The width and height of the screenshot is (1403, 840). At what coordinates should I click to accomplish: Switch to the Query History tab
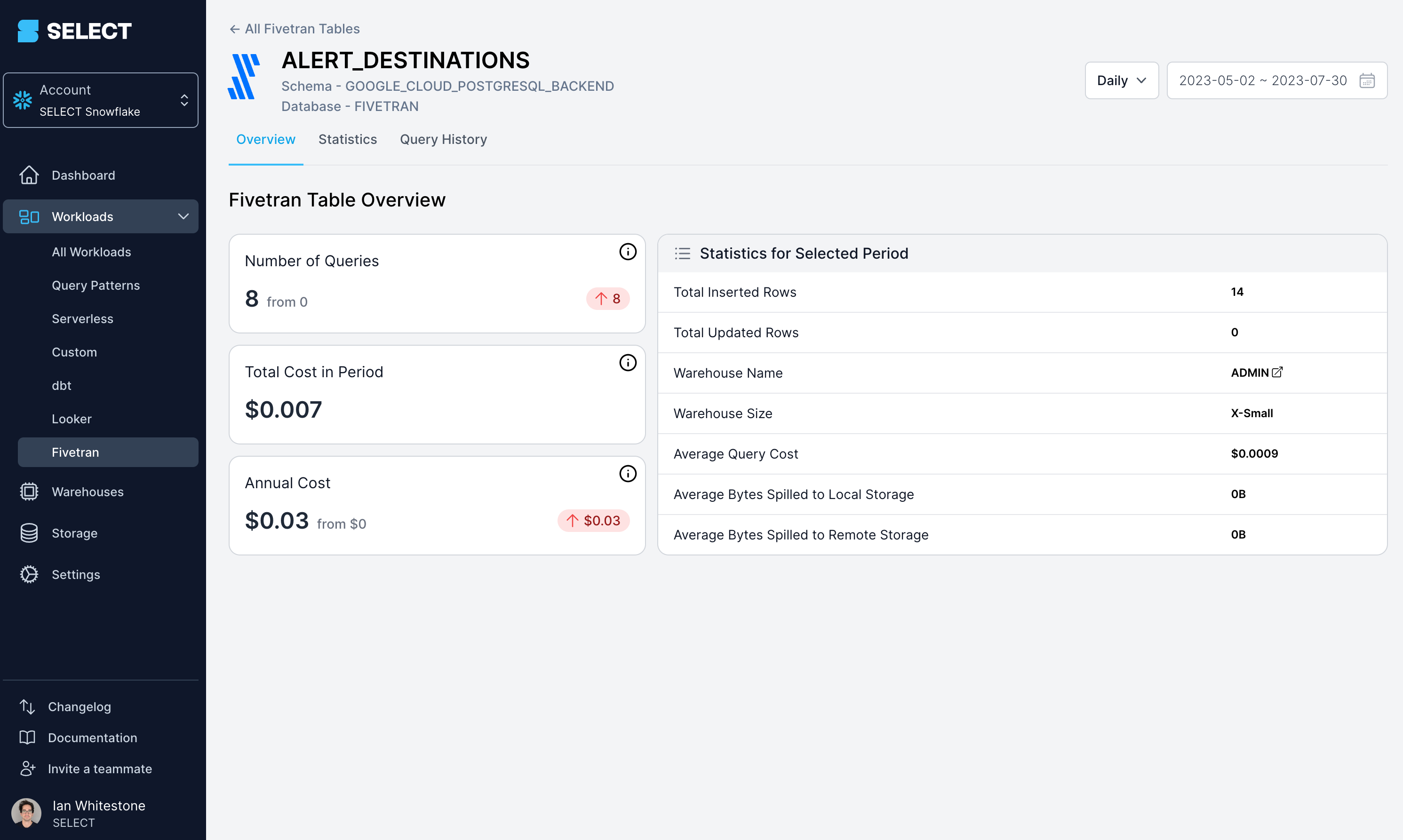click(x=443, y=139)
